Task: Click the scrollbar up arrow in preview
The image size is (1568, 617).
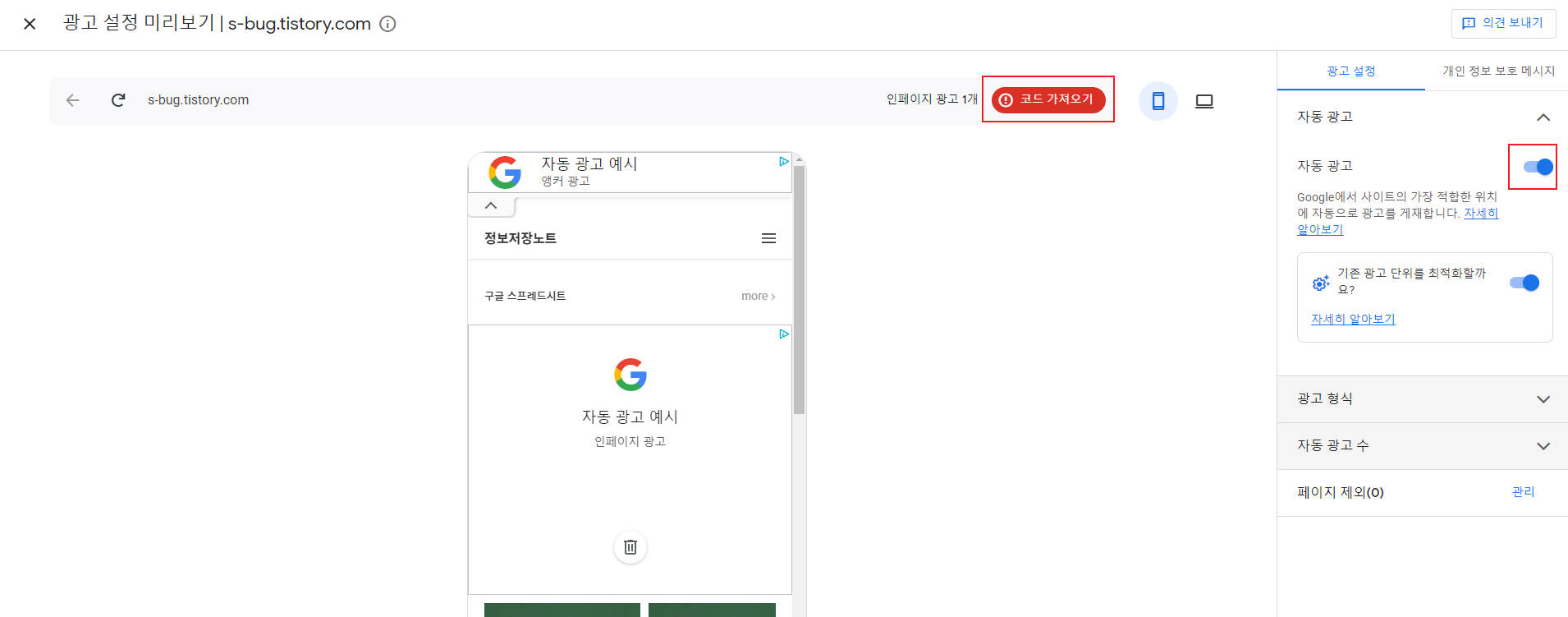Action: coord(799,159)
